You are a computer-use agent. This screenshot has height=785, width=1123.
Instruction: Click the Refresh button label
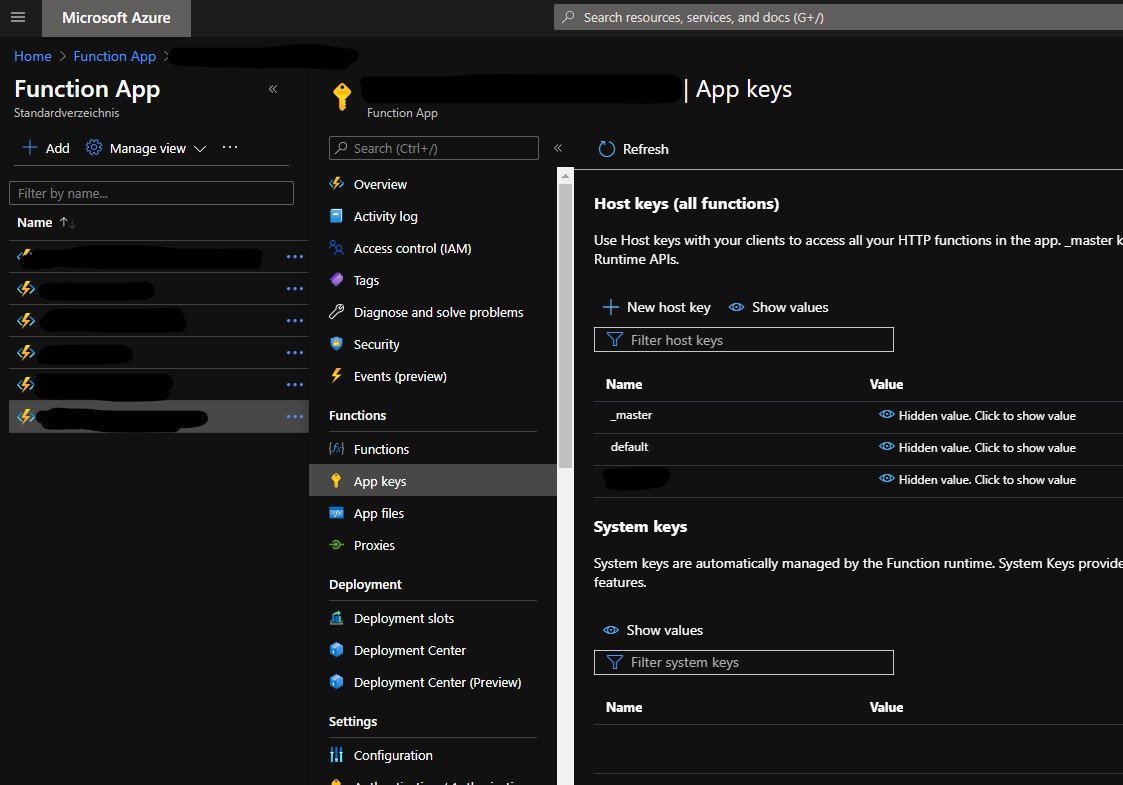[x=645, y=149]
